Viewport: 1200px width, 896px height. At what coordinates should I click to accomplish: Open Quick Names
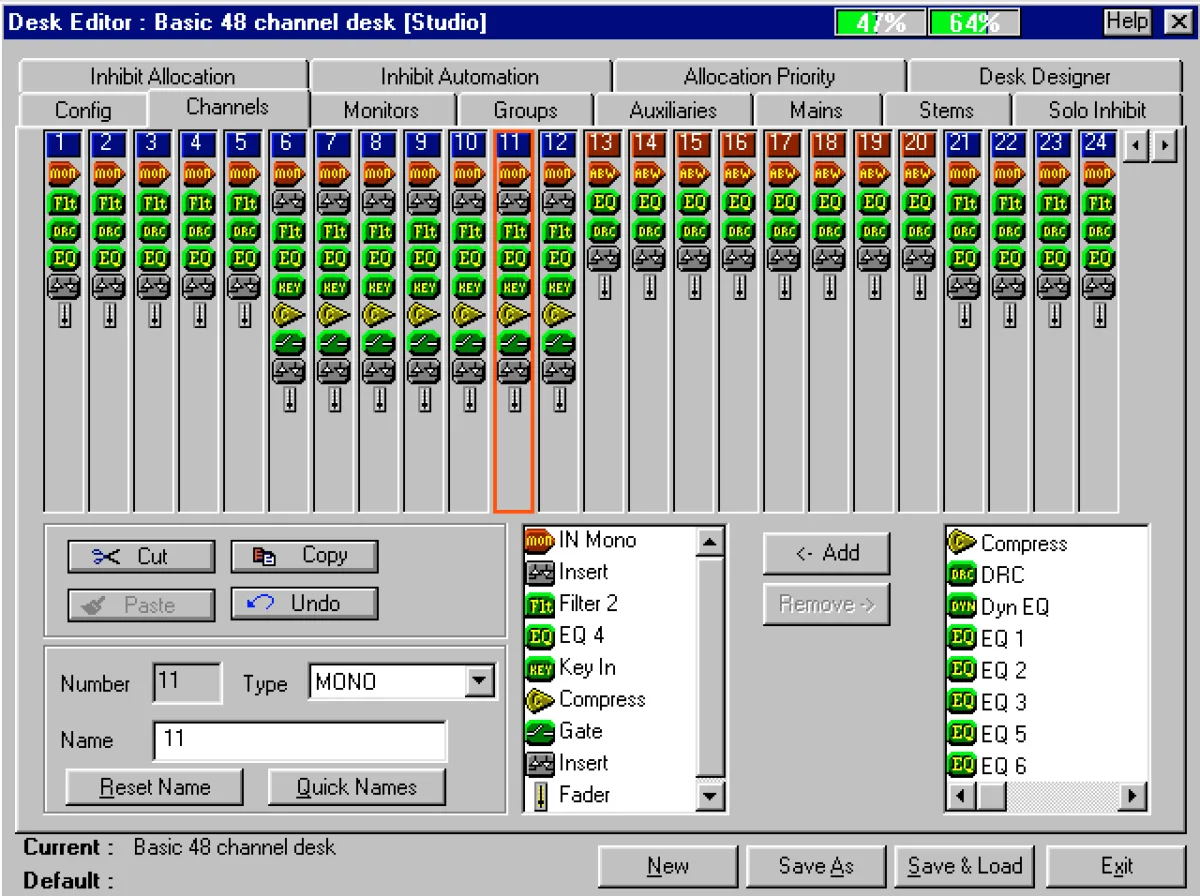(356, 787)
